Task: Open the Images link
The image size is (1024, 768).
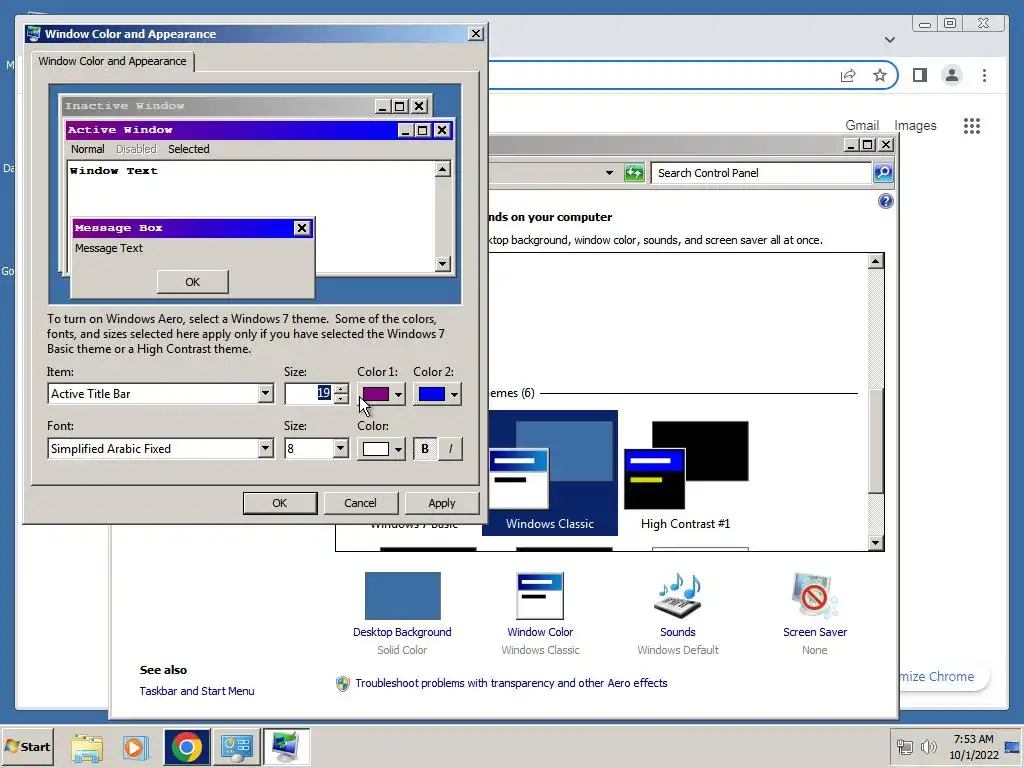Action: pyautogui.click(x=915, y=125)
